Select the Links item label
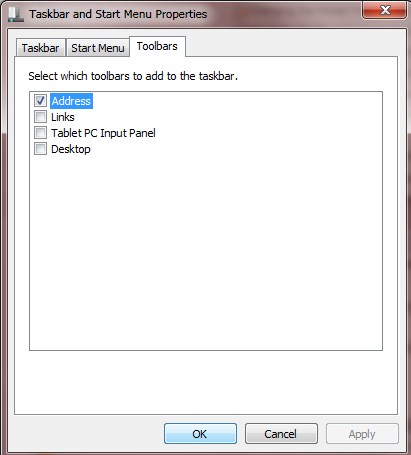 click(63, 117)
